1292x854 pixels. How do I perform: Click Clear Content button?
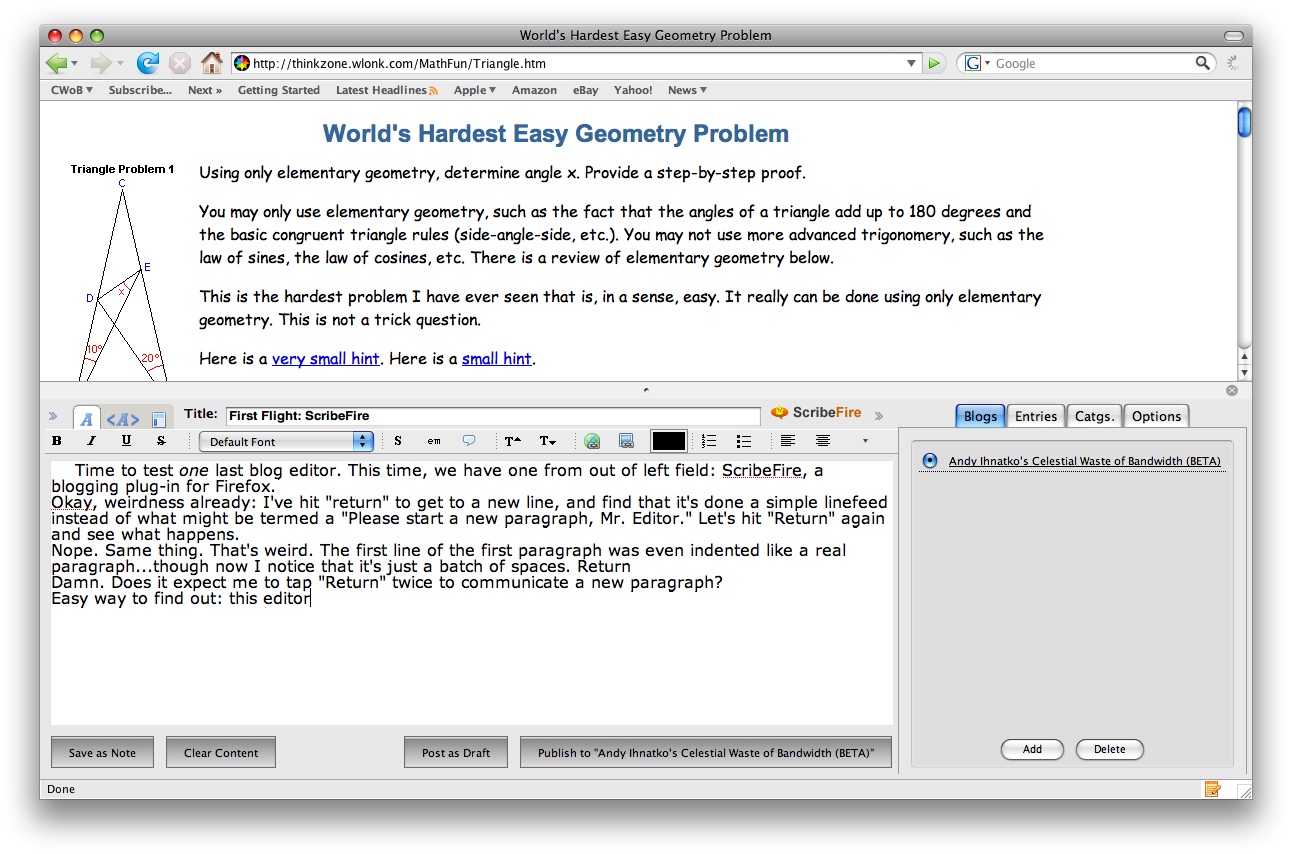[221, 752]
